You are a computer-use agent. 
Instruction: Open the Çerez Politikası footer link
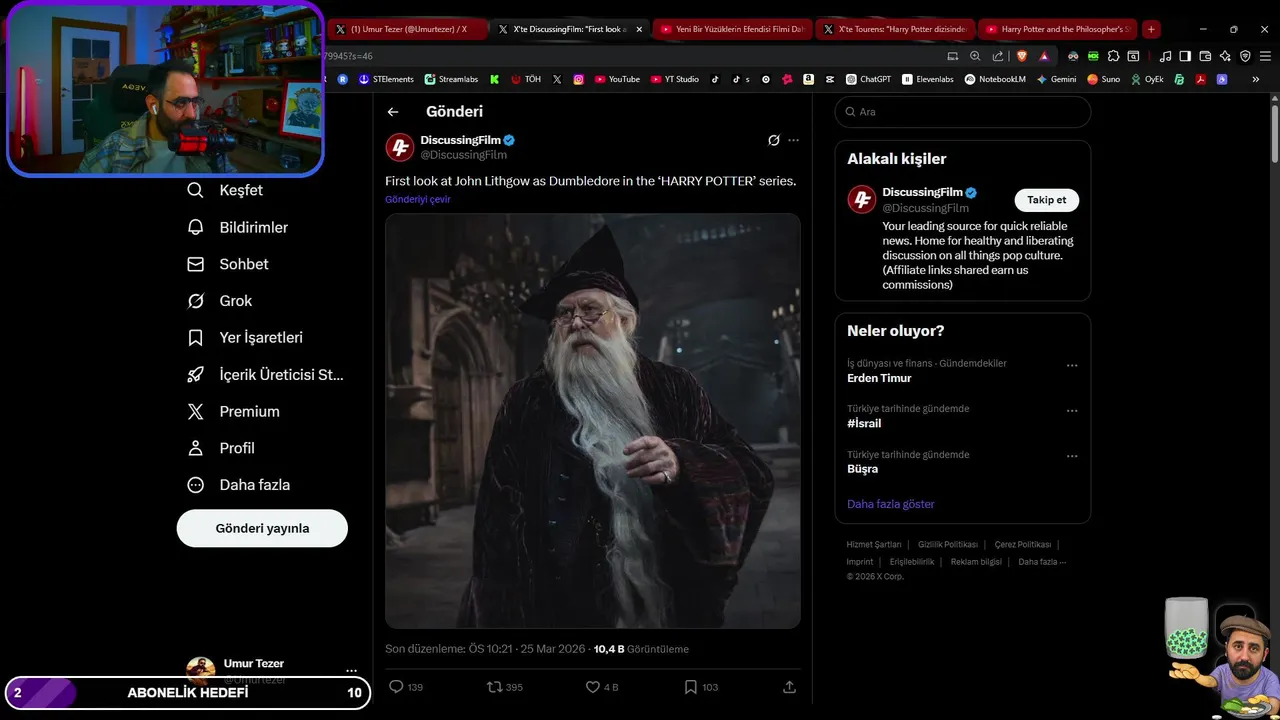tap(1023, 544)
